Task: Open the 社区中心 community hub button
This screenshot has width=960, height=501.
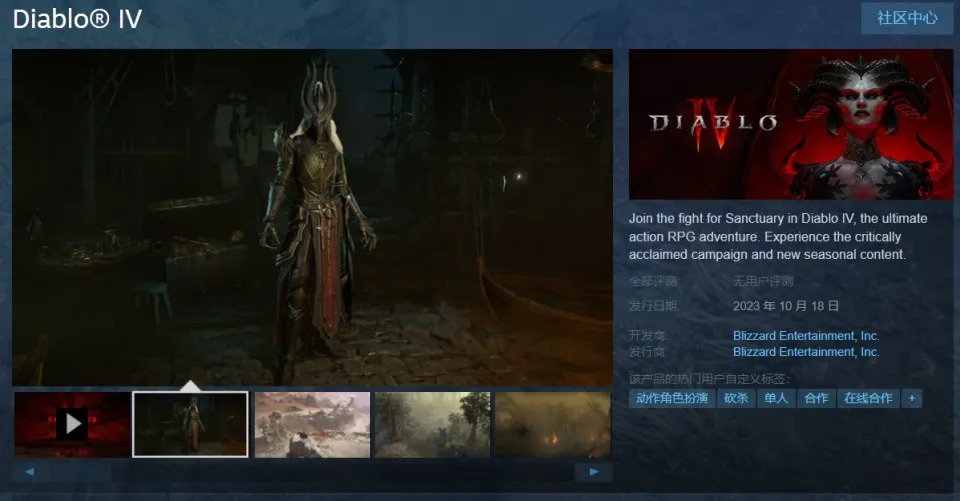Action: point(907,18)
